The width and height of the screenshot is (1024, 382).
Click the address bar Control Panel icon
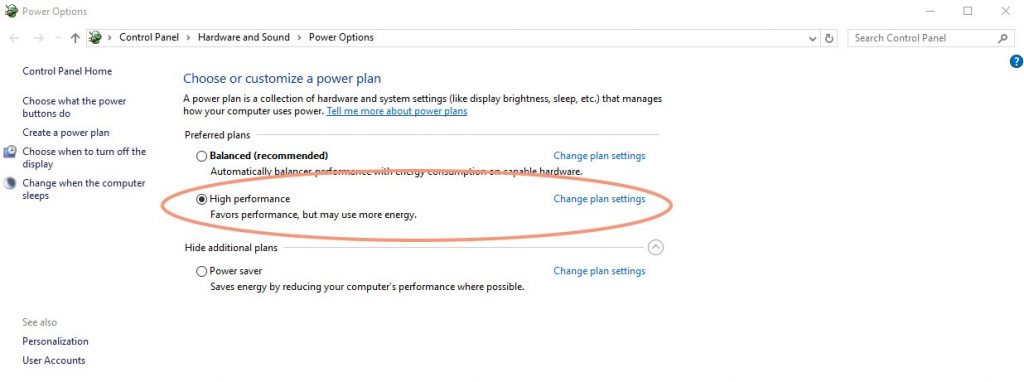95,37
